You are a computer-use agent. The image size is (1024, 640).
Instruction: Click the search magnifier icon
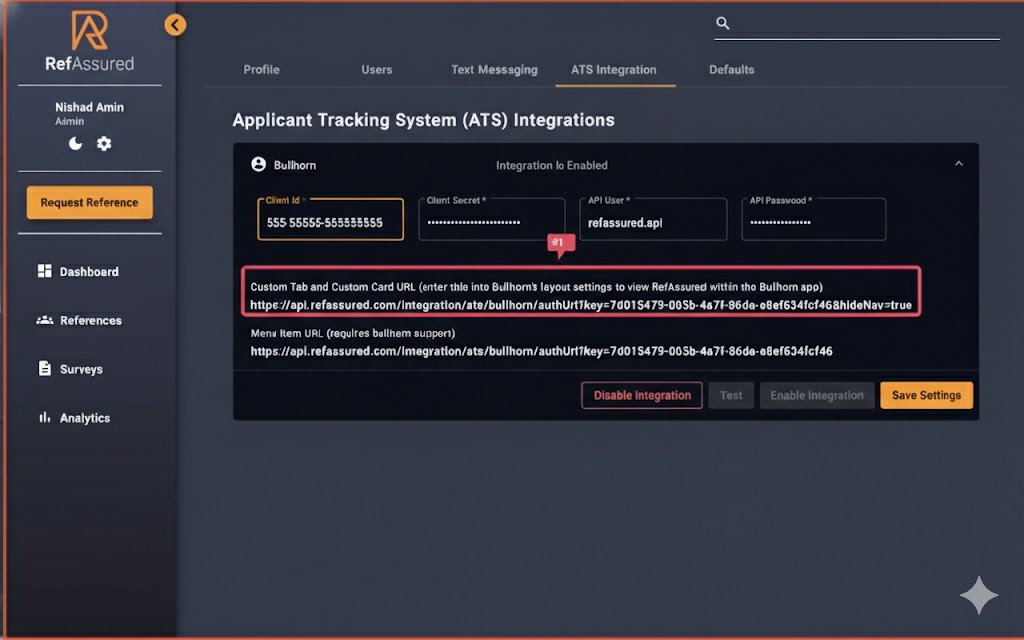[x=722, y=24]
